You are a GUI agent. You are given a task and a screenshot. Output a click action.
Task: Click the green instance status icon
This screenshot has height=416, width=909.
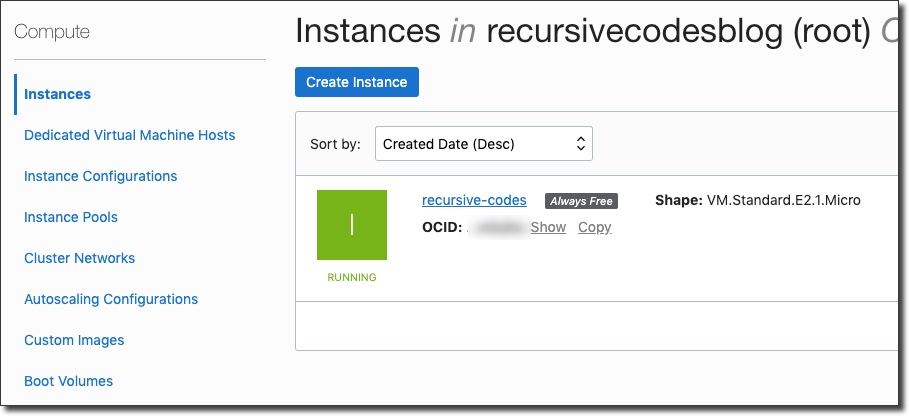click(351, 225)
